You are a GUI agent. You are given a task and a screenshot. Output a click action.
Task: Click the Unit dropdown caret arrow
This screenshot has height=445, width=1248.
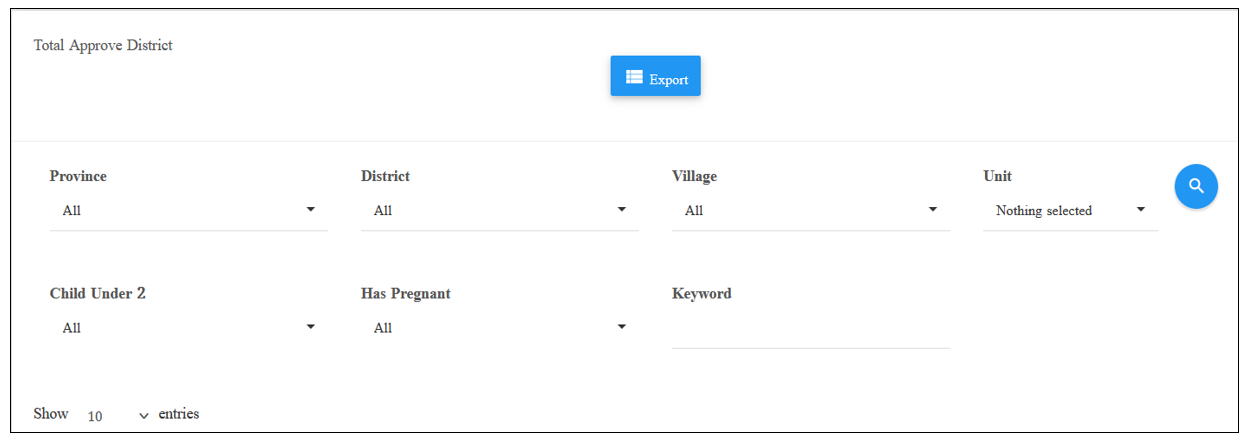pos(1141,210)
